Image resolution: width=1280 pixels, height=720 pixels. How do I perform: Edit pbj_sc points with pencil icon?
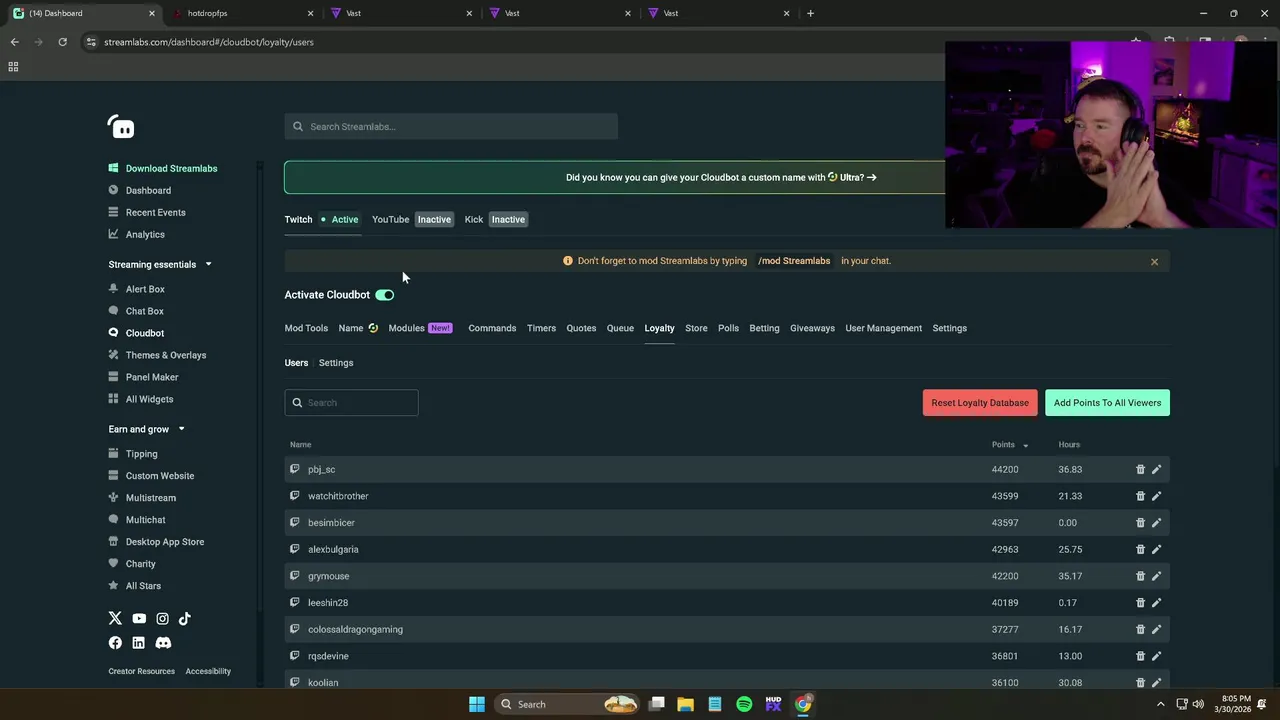(x=1156, y=469)
